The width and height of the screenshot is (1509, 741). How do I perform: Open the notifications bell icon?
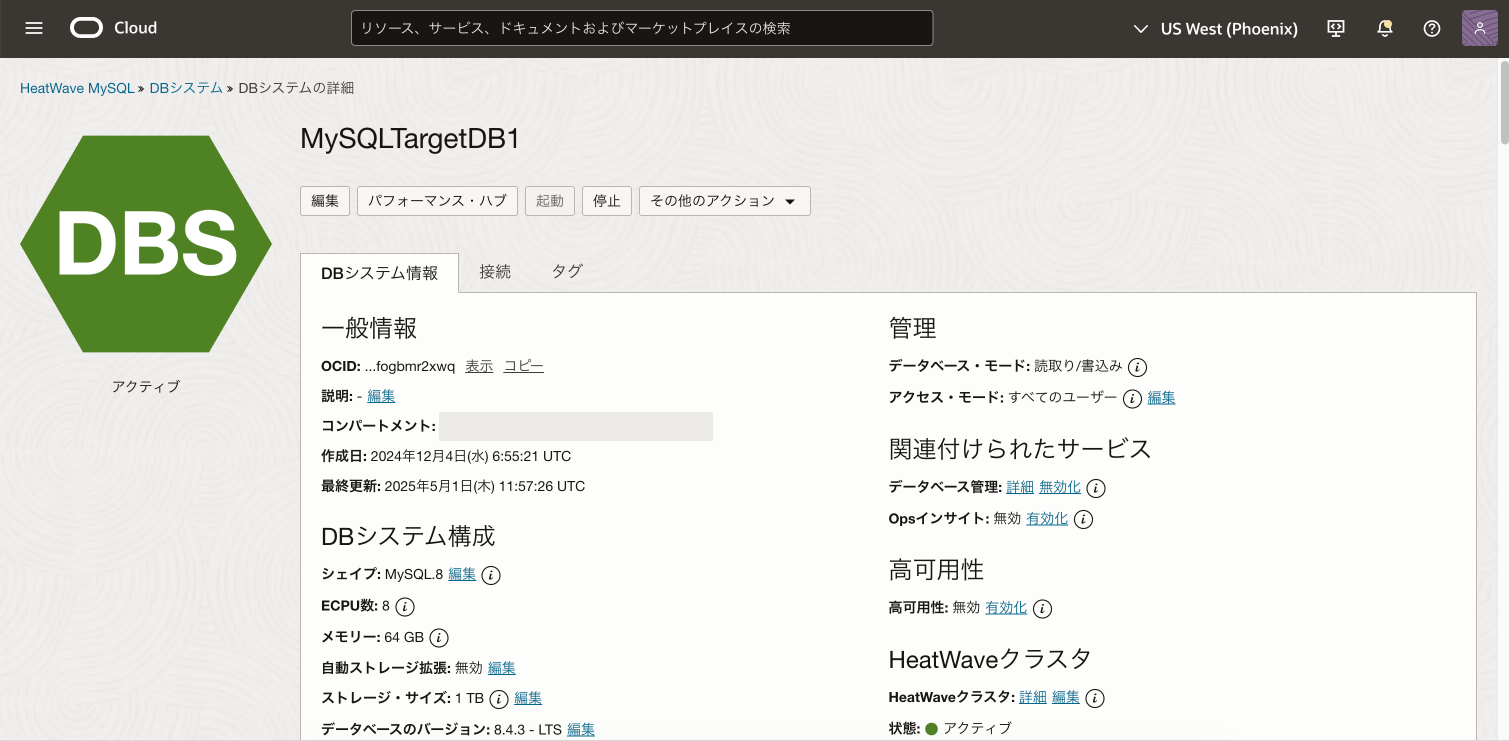[x=1385, y=28]
